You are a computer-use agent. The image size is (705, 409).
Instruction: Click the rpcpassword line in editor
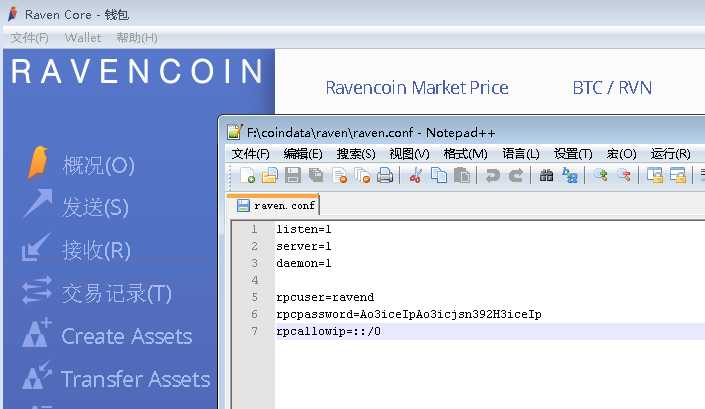click(409, 314)
